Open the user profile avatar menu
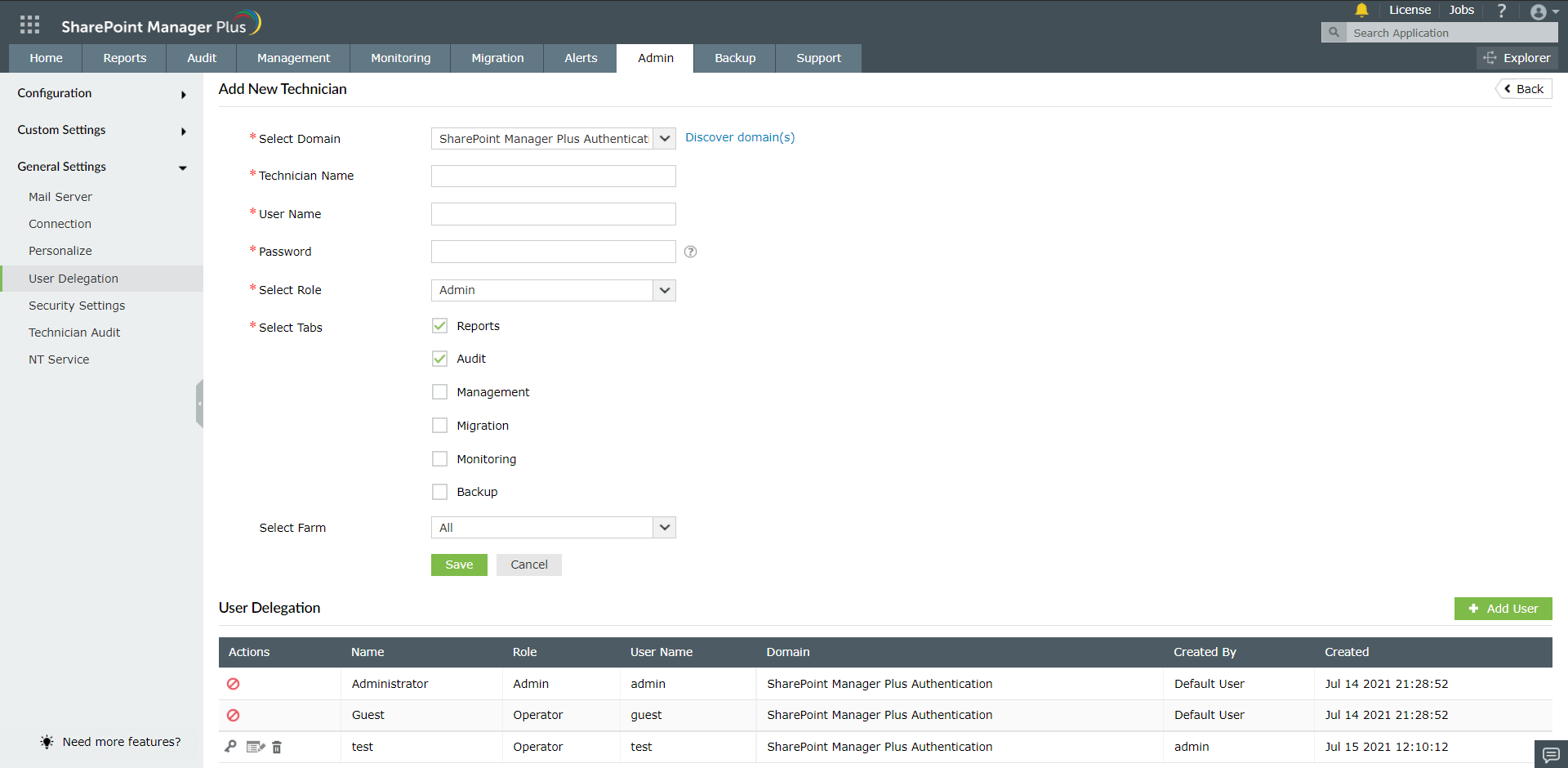1568x768 pixels. pos(1543,11)
